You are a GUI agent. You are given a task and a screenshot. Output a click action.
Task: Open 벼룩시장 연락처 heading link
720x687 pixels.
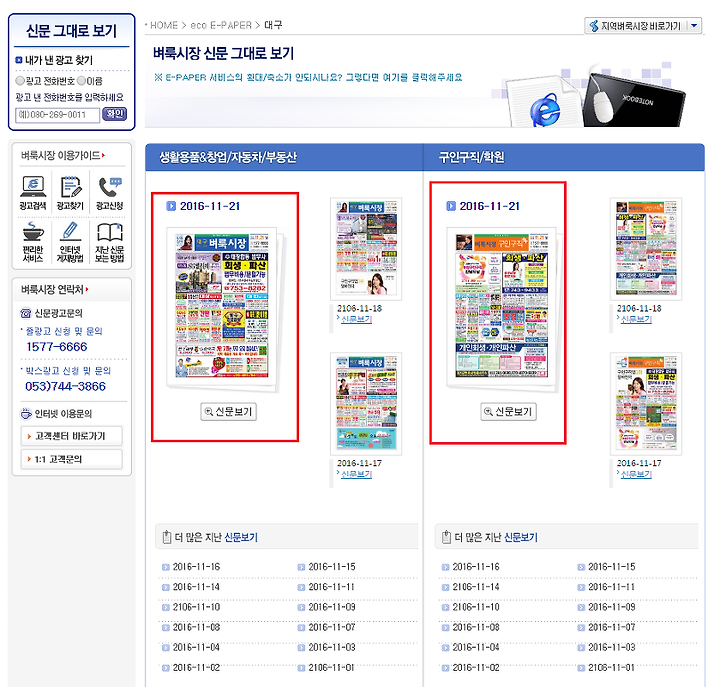tap(55, 289)
